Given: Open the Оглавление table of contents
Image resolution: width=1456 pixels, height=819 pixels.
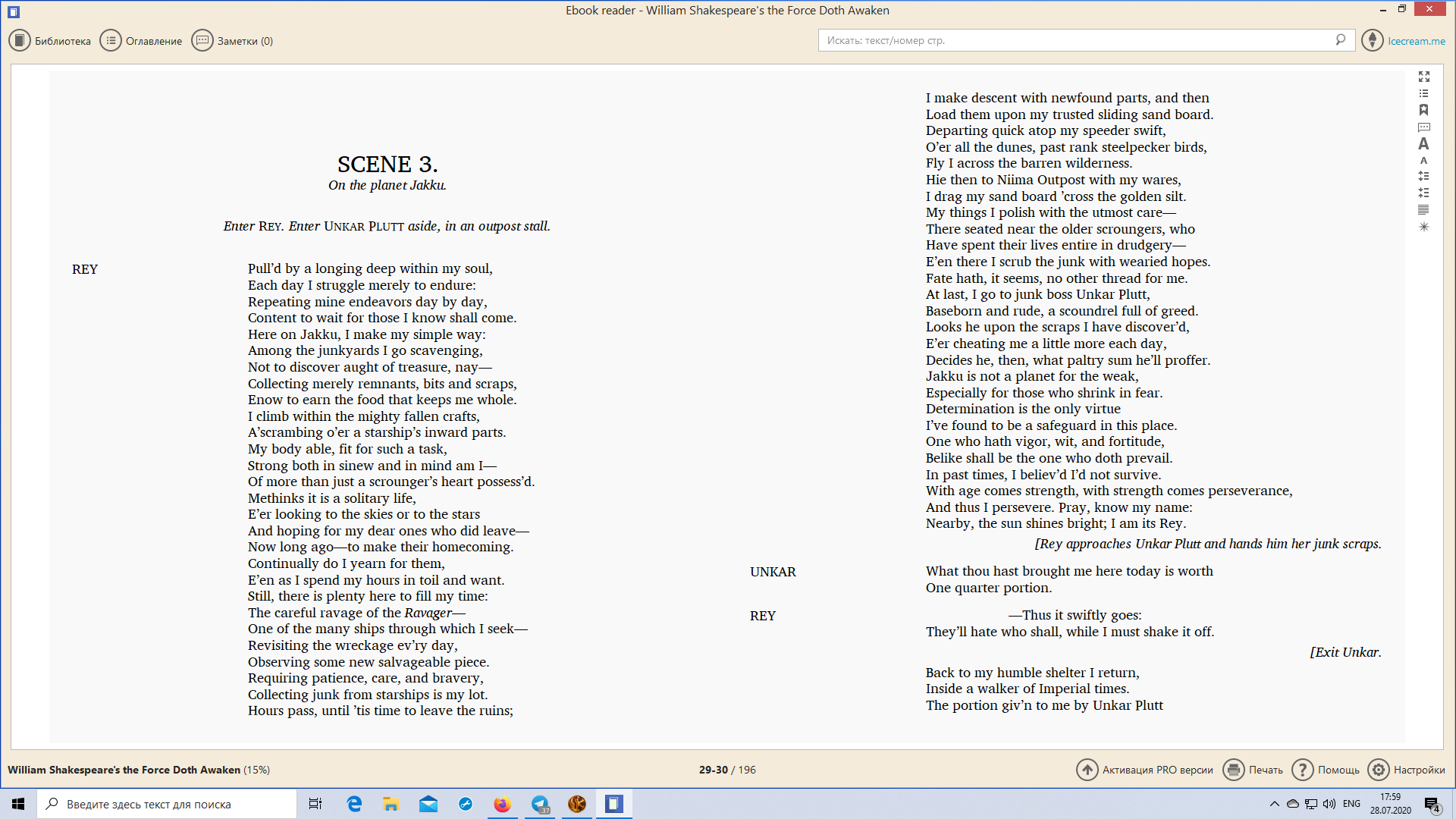Looking at the screenshot, I should tap(142, 41).
